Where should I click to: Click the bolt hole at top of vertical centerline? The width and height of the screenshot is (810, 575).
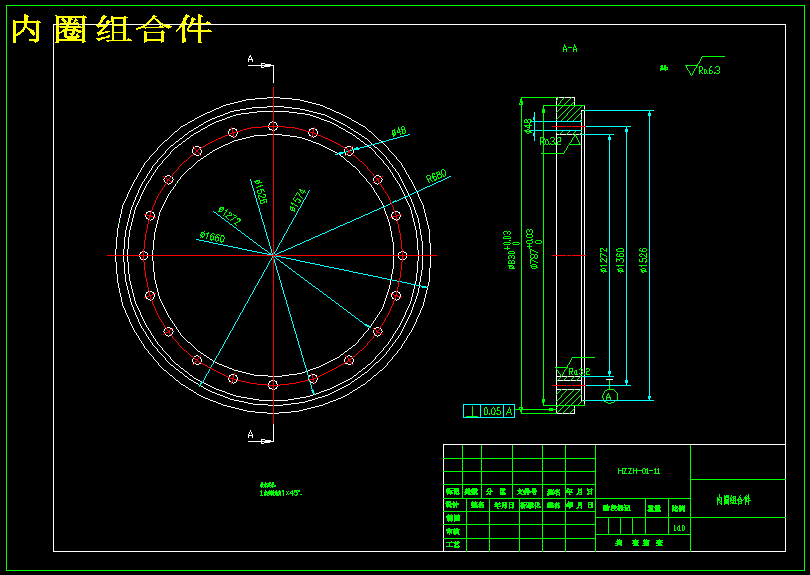tap(273, 127)
